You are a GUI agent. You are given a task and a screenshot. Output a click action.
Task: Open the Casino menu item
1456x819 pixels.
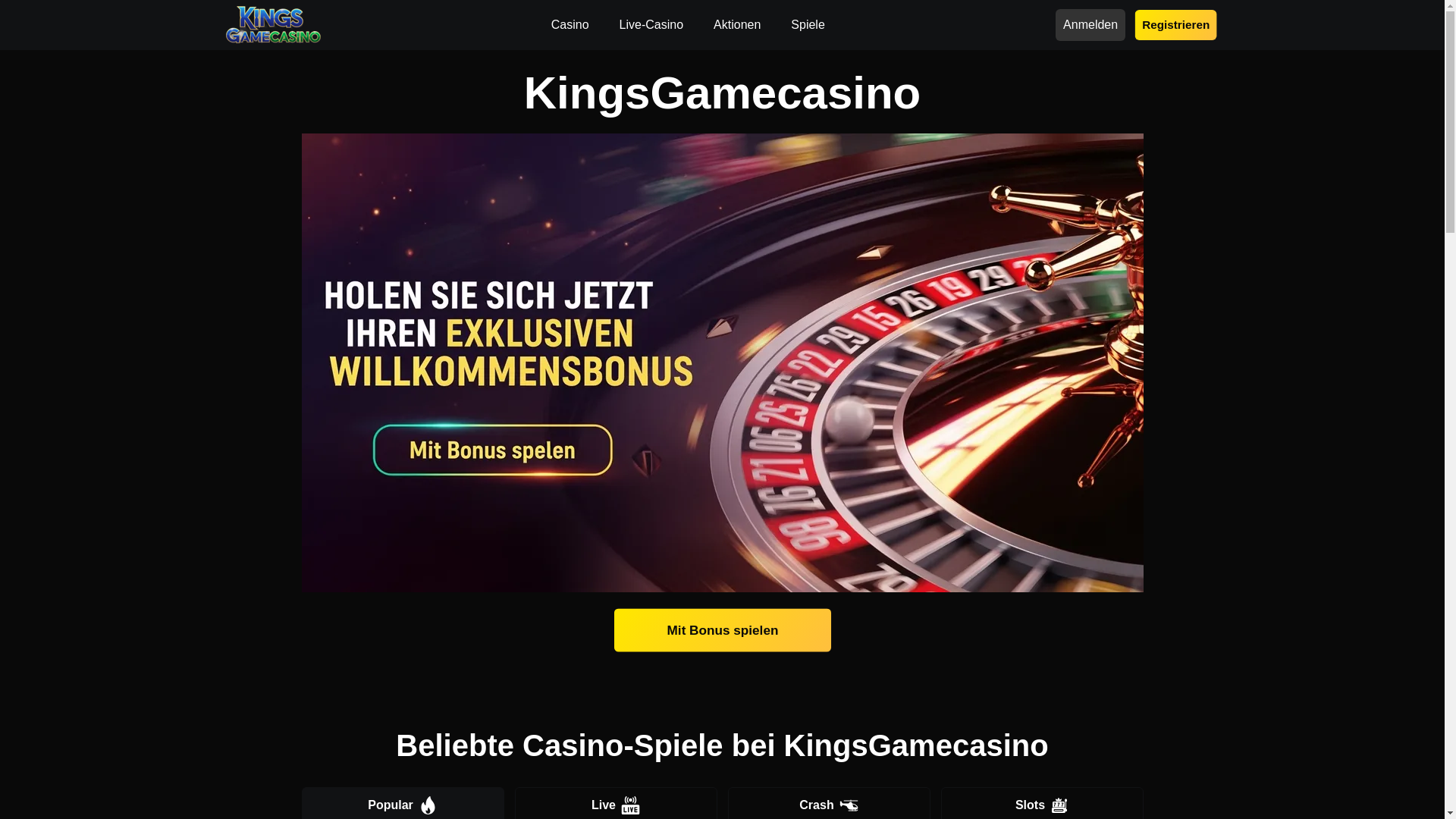570,25
